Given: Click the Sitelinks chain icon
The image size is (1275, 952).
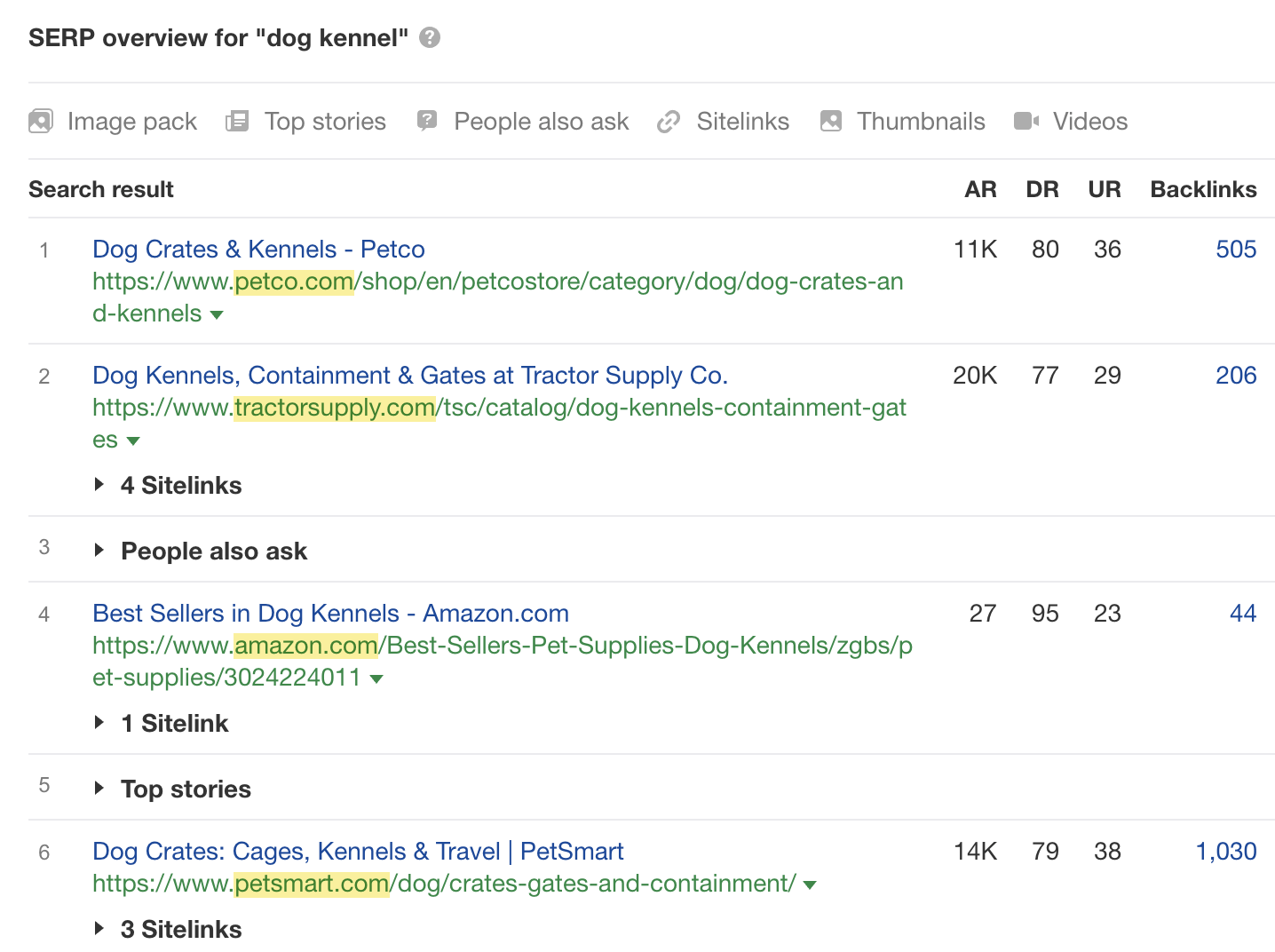Looking at the screenshot, I should (669, 121).
